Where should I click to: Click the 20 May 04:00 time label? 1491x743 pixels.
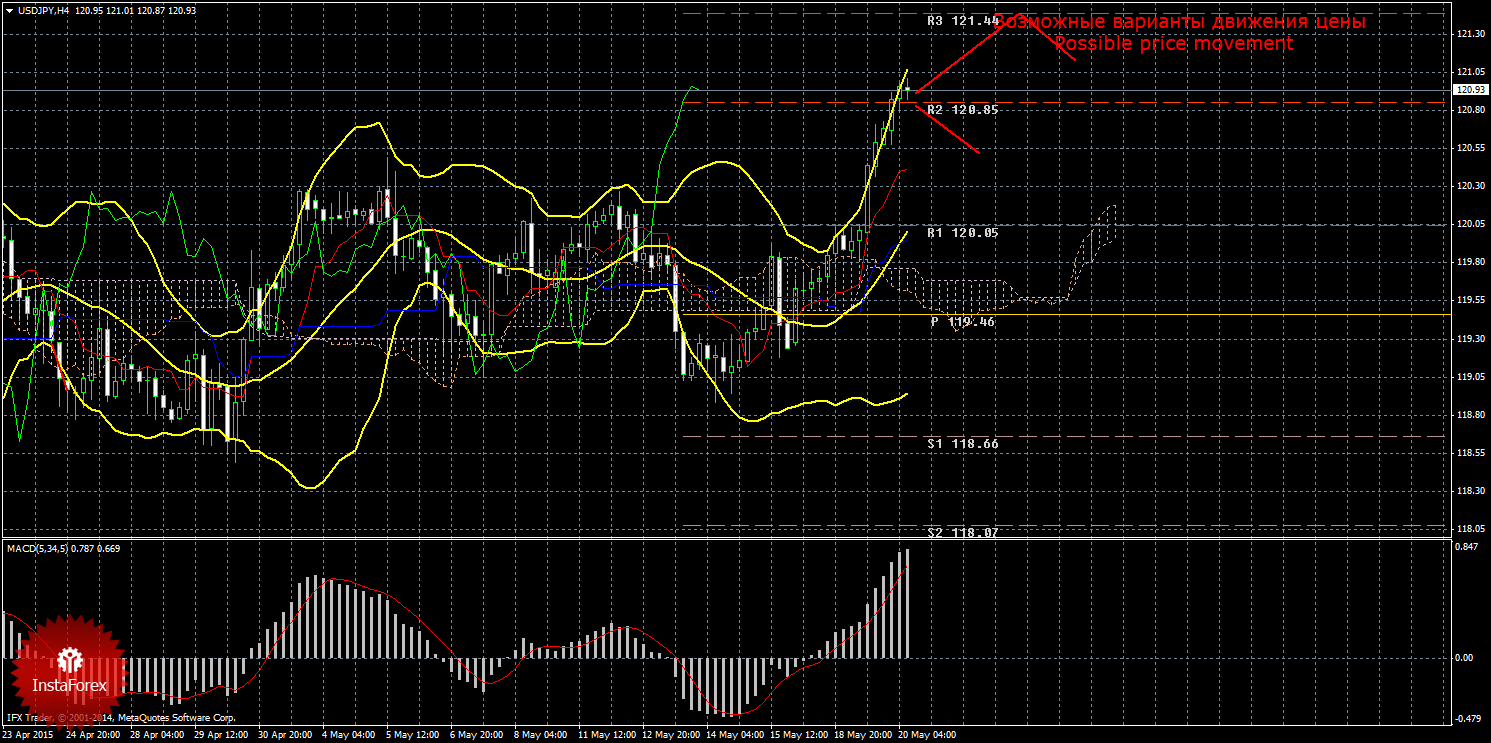click(x=927, y=735)
